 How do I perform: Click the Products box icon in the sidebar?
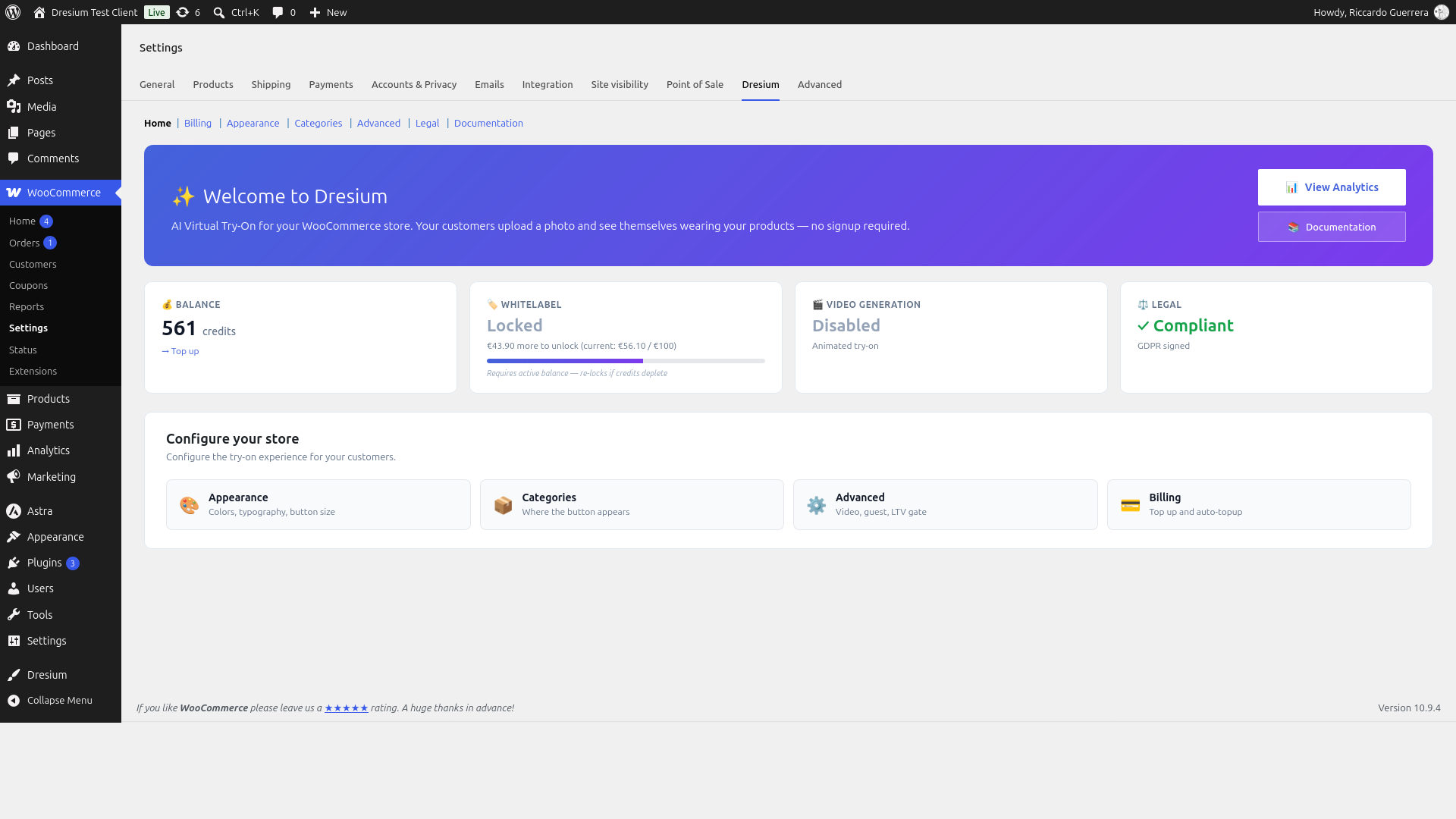14,399
